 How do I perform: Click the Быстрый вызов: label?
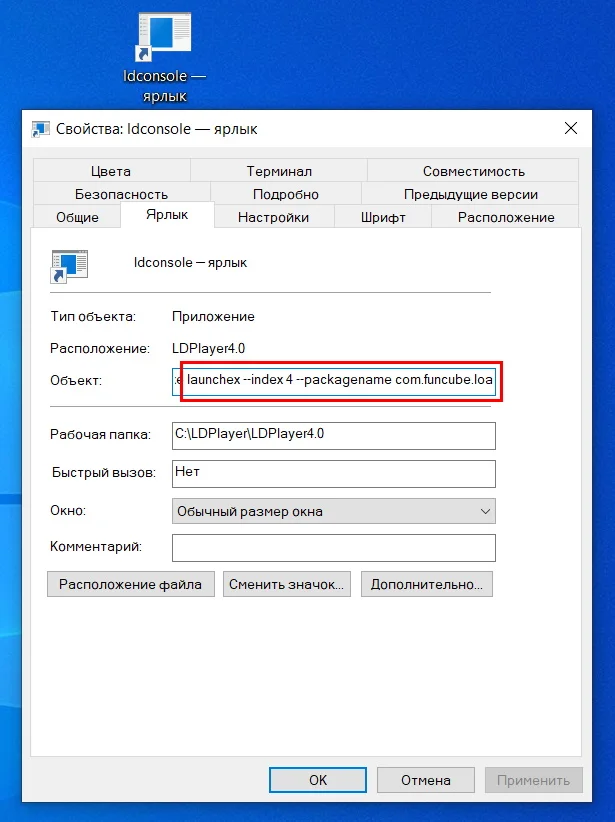coord(104,472)
